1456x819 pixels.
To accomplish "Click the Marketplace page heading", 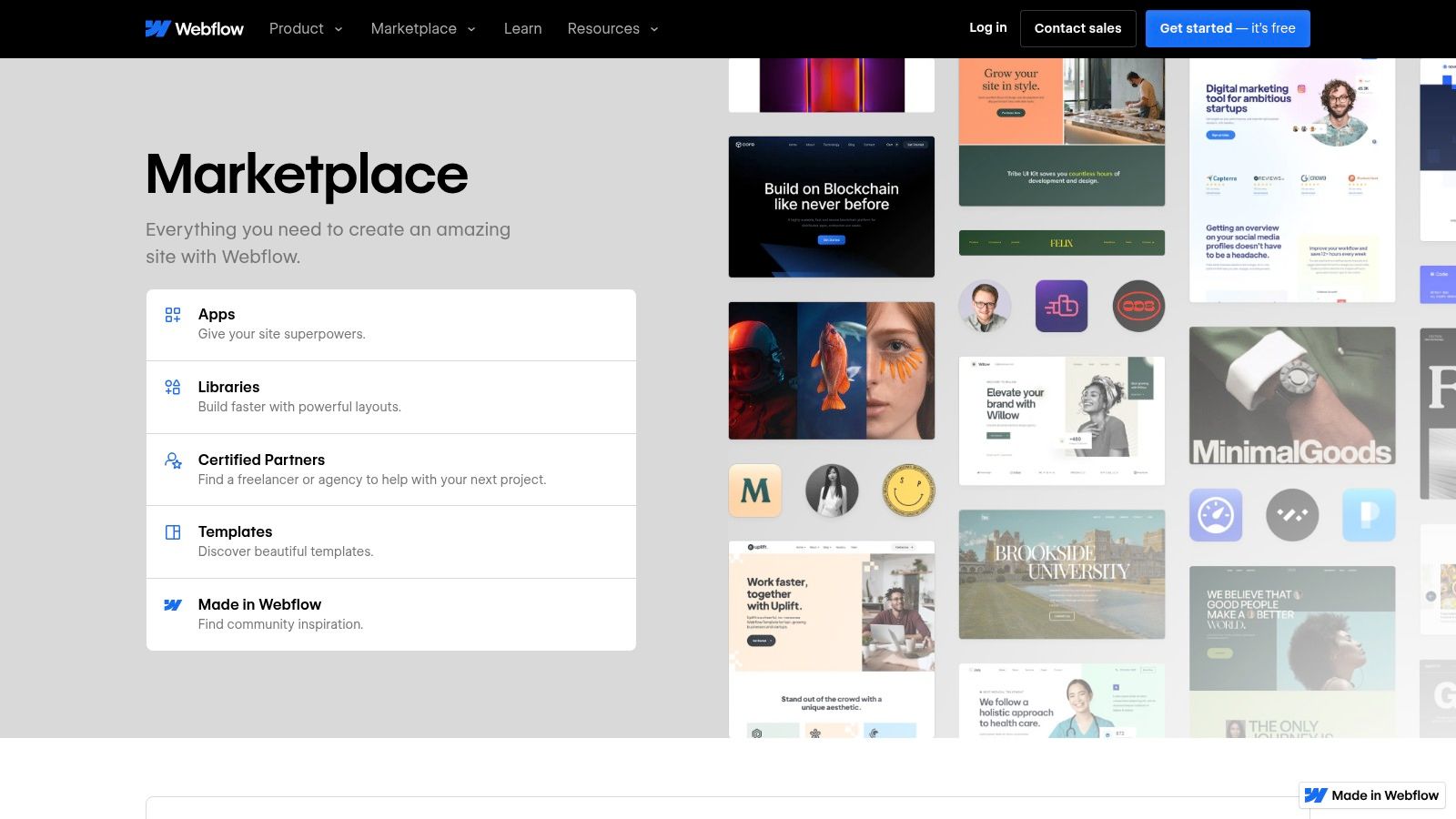I will [307, 174].
